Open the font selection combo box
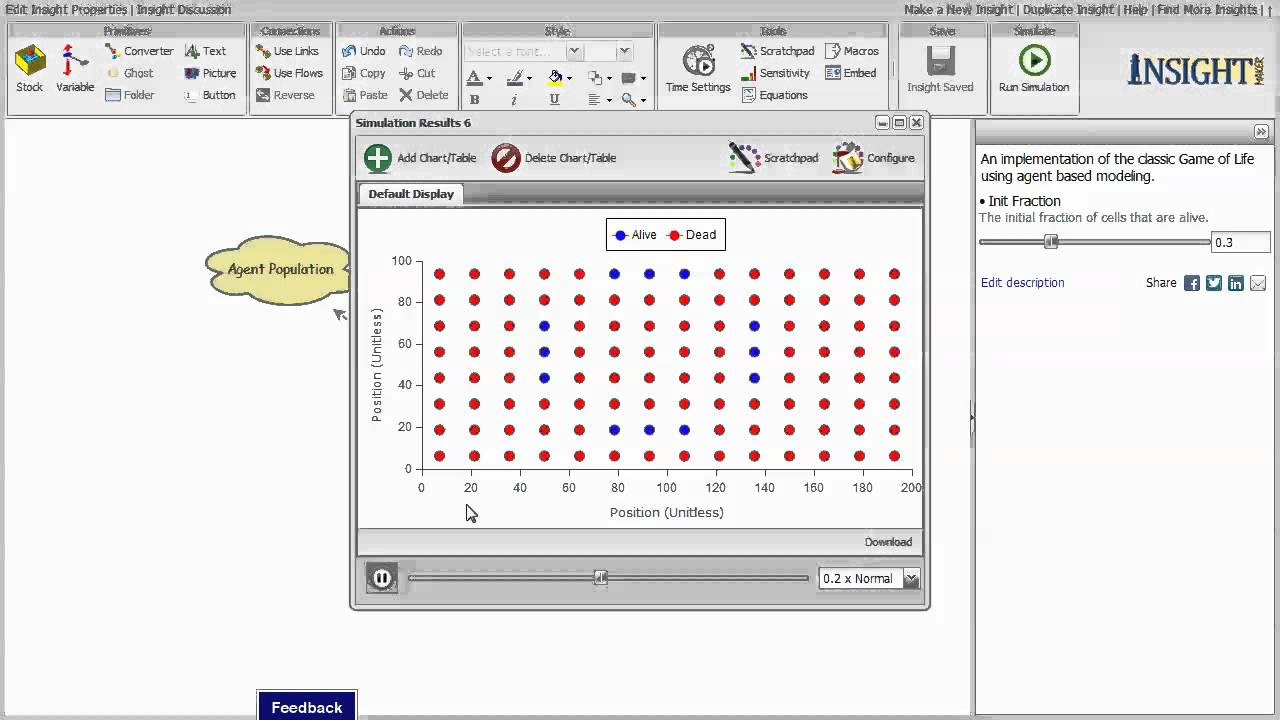This screenshot has width=1280, height=720. point(523,51)
